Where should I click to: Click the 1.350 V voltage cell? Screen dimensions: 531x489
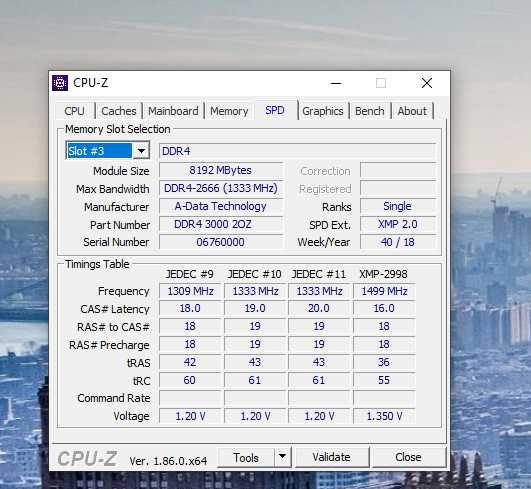point(384,416)
